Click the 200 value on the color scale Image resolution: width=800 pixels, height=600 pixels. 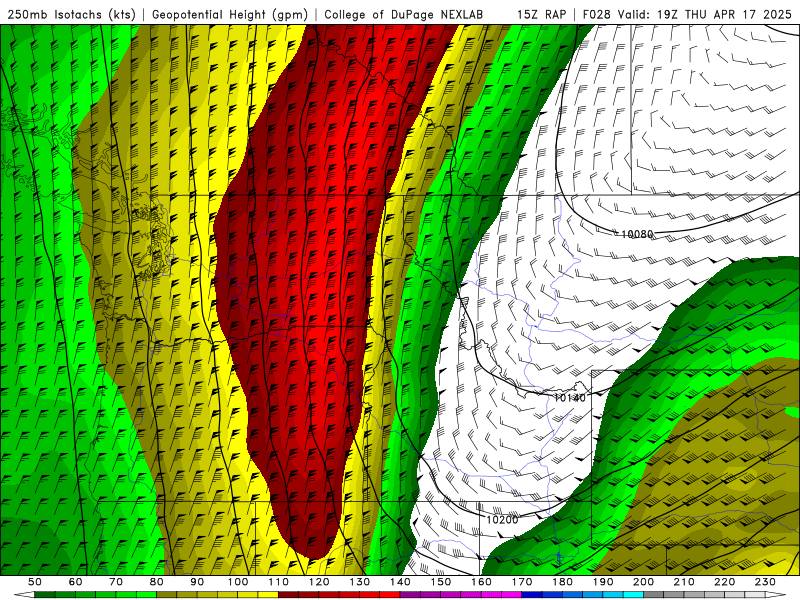click(x=643, y=582)
